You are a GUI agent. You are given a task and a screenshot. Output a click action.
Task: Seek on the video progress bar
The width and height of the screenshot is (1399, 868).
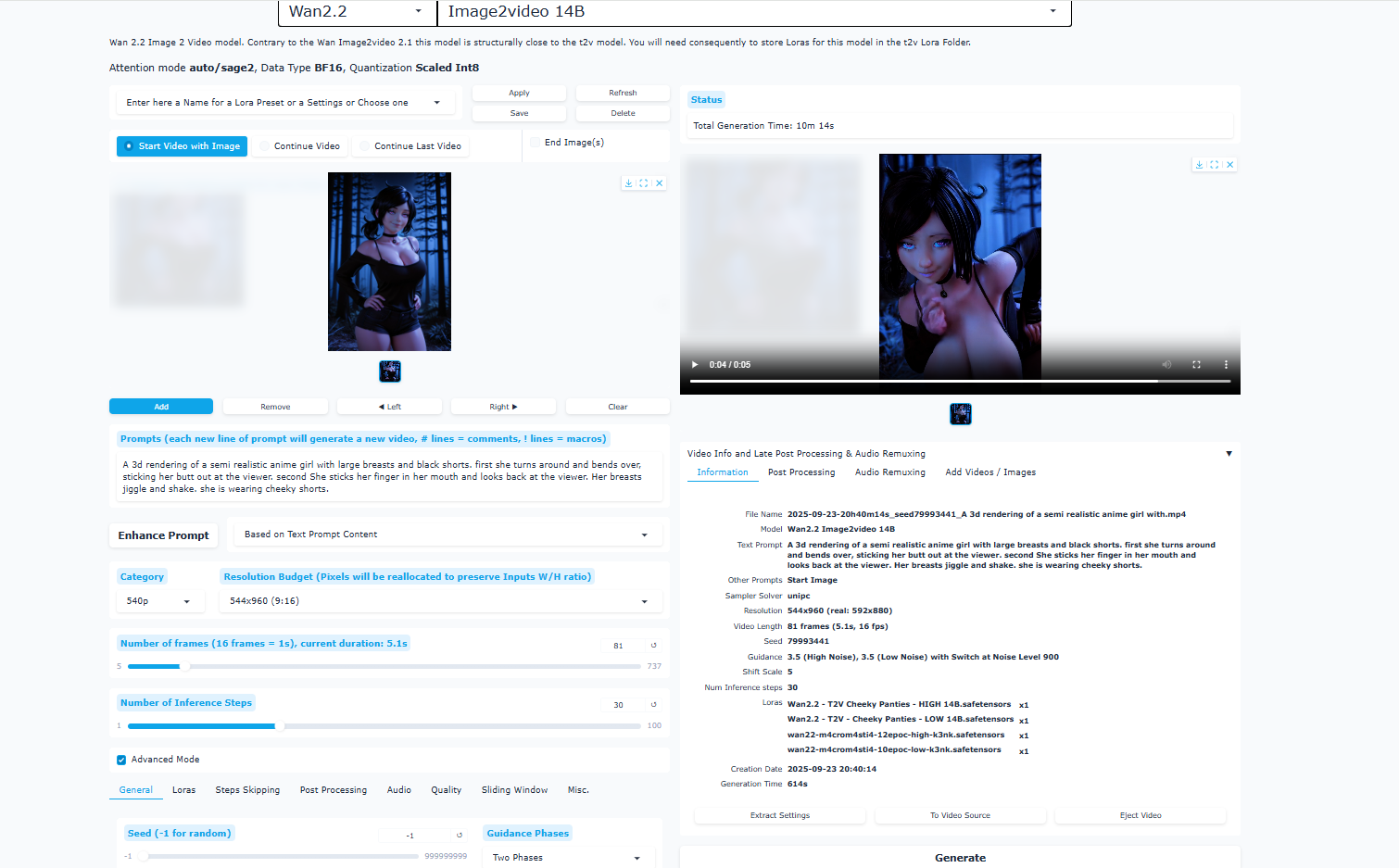pos(960,381)
